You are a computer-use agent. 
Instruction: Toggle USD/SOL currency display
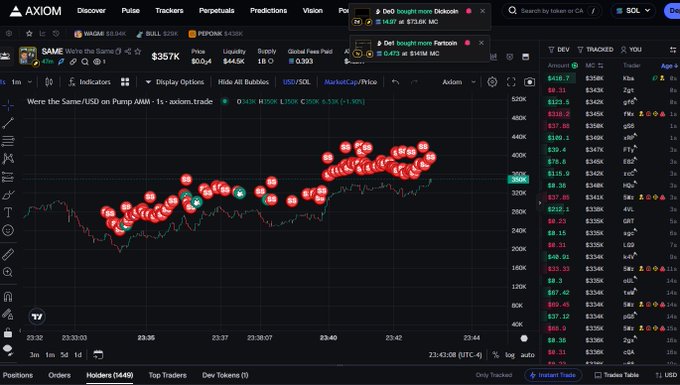coord(297,82)
